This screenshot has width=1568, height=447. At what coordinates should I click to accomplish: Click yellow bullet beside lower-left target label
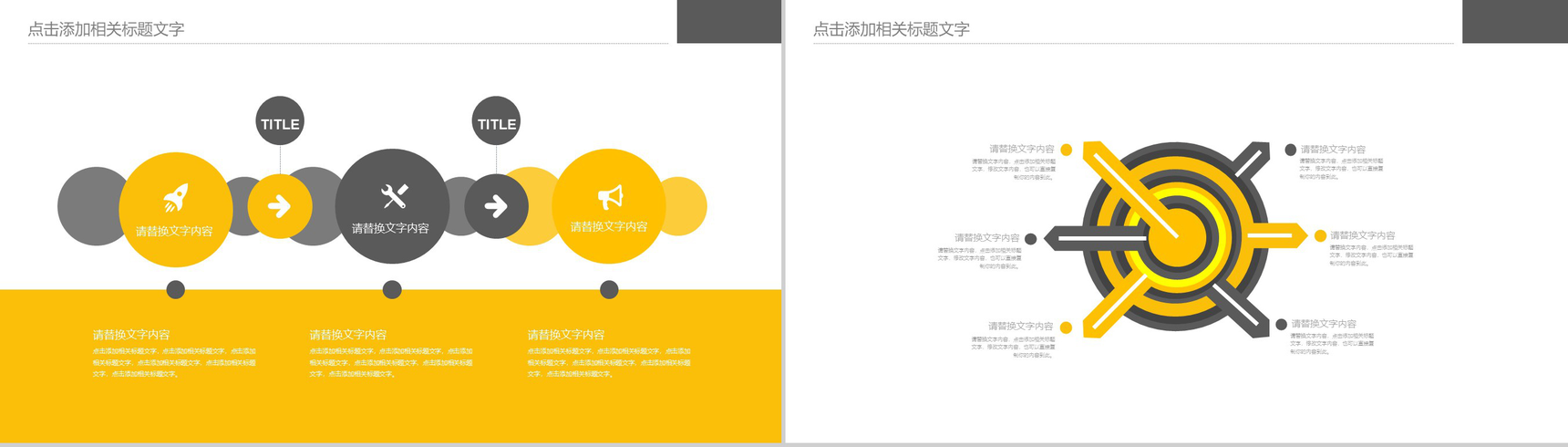[1067, 327]
